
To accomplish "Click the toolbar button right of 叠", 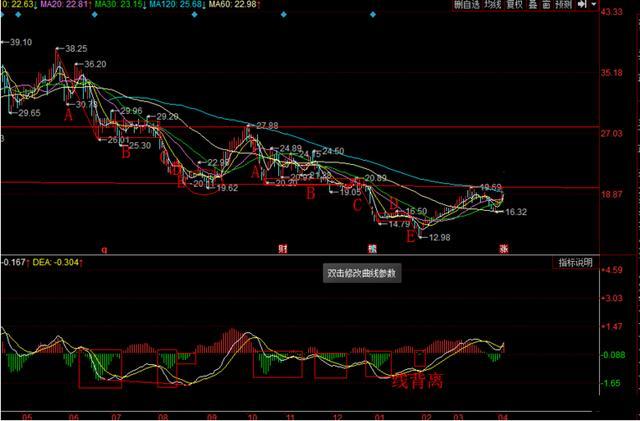I will (x=547, y=5).
